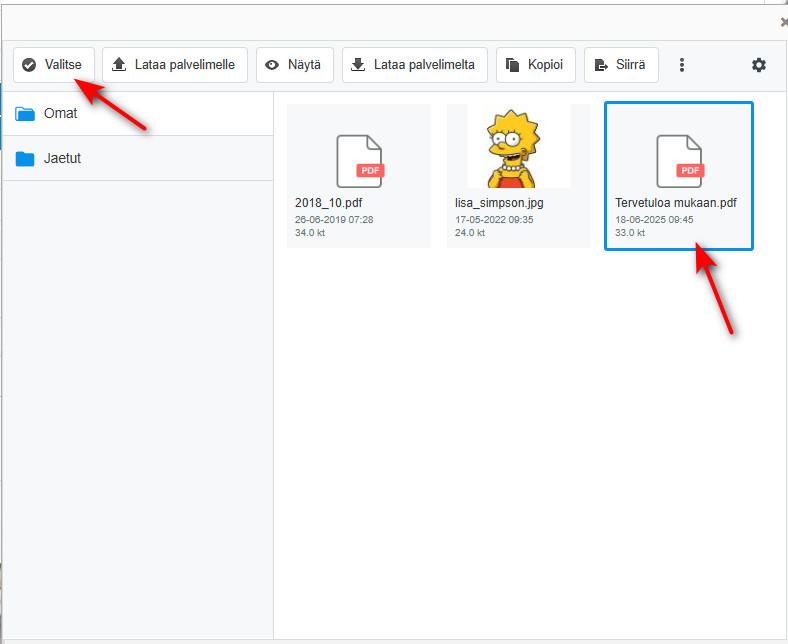Click Lataa palvelimelta download button
788x644 pixels.
click(x=415, y=65)
